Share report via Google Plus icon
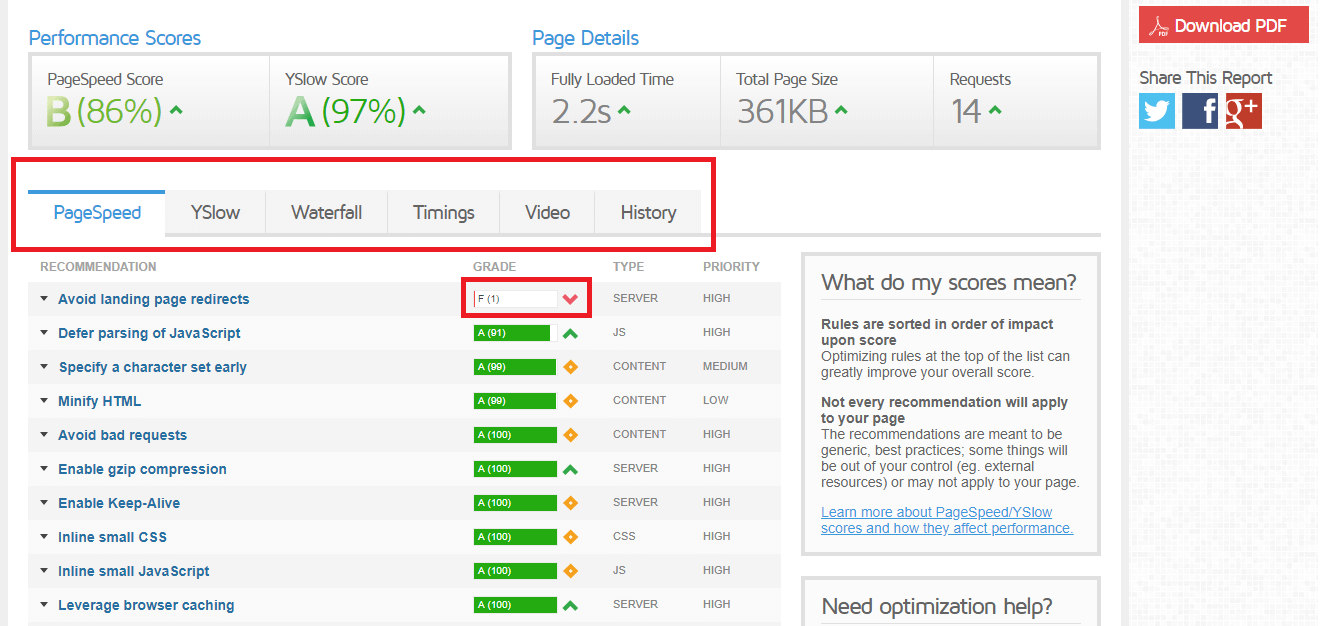Screen dimensions: 1338x626 click(x=1243, y=111)
